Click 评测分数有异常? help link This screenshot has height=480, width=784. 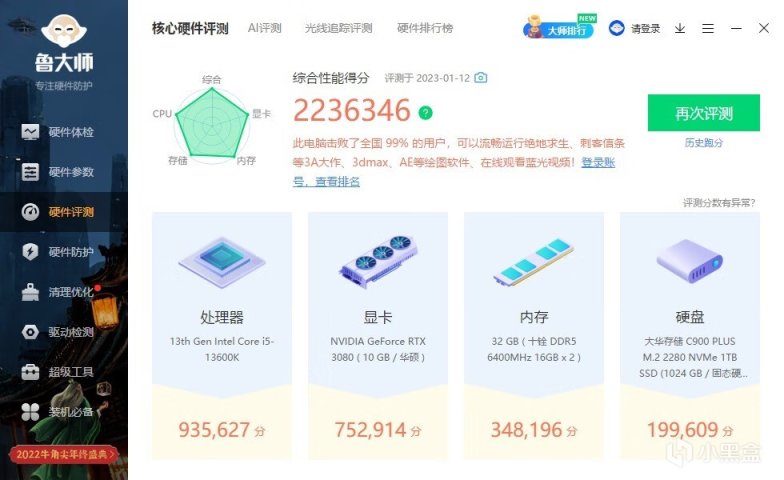pyautogui.click(x=719, y=202)
